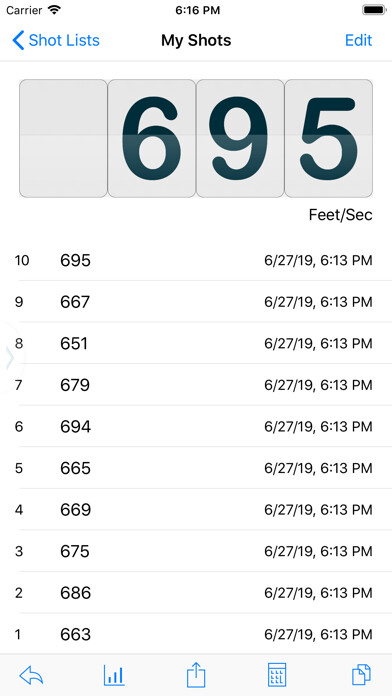Go back to Shot Lists
Screen dimensions: 392x696
click(x=56, y=40)
